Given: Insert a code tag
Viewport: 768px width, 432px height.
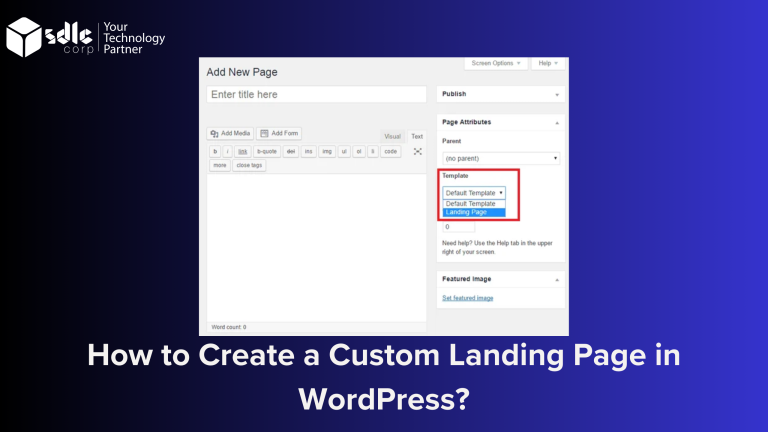Looking at the screenshot, I should (x=390, y=151).
